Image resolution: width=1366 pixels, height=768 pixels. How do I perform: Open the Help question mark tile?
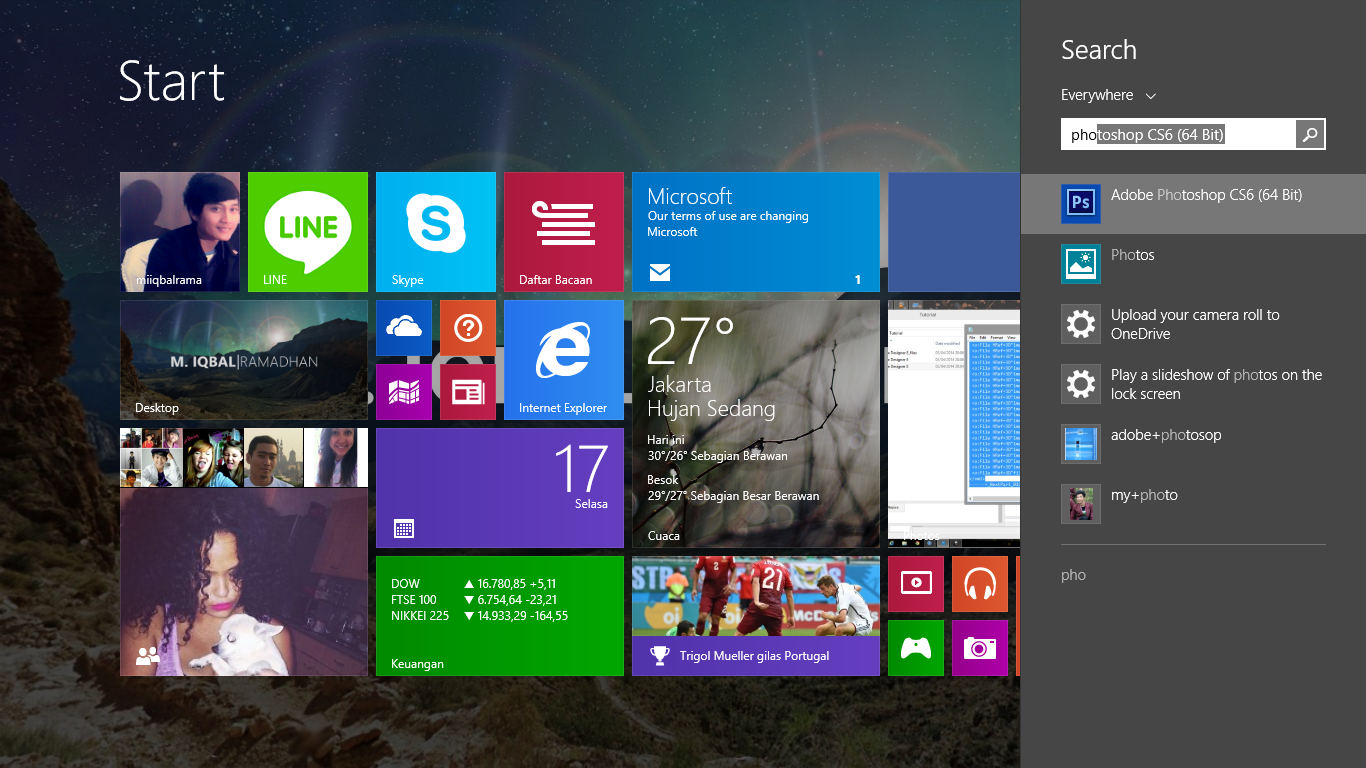coord(468,328)
